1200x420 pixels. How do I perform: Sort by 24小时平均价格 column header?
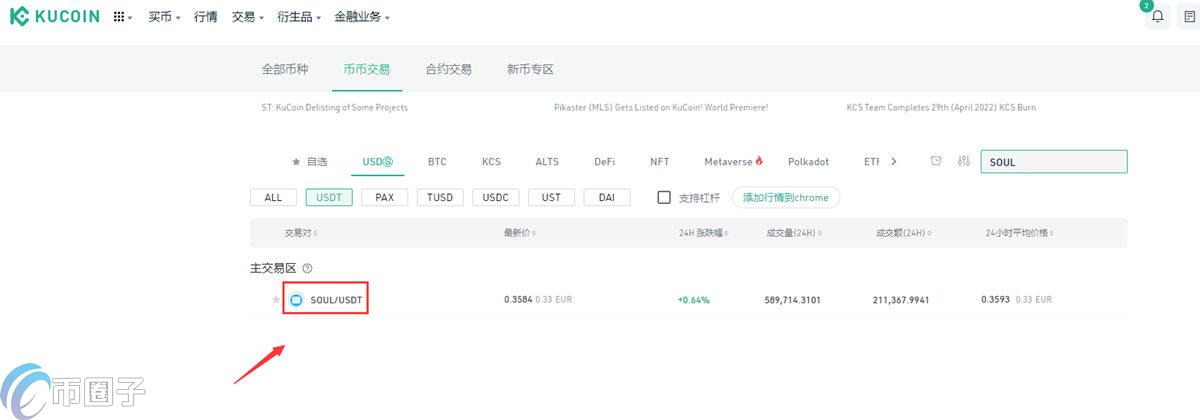pos(1019,233)
